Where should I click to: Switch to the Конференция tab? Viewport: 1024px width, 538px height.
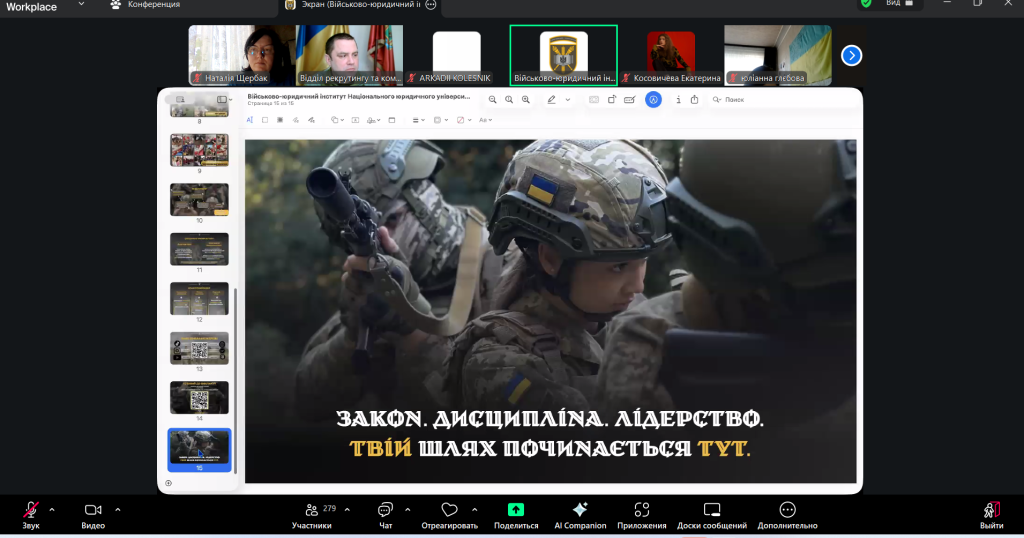coord(153,5)
